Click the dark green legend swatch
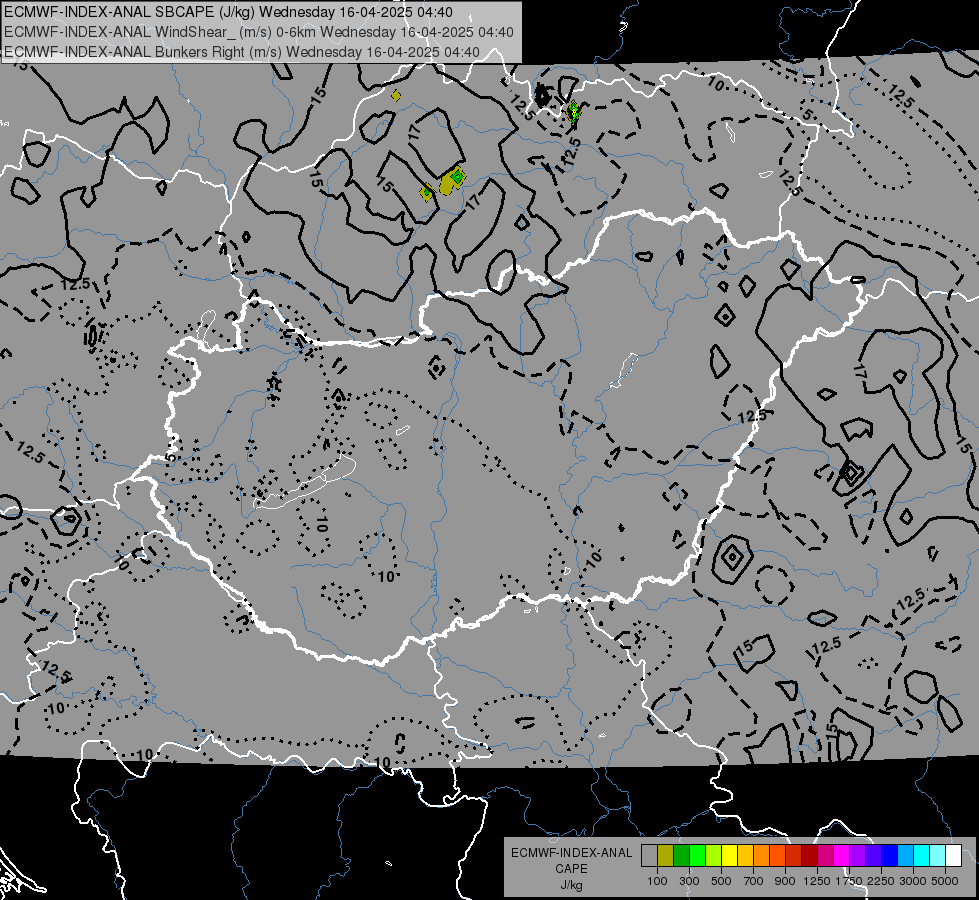This screenshot has height=900, width=979. coord(681,856)
